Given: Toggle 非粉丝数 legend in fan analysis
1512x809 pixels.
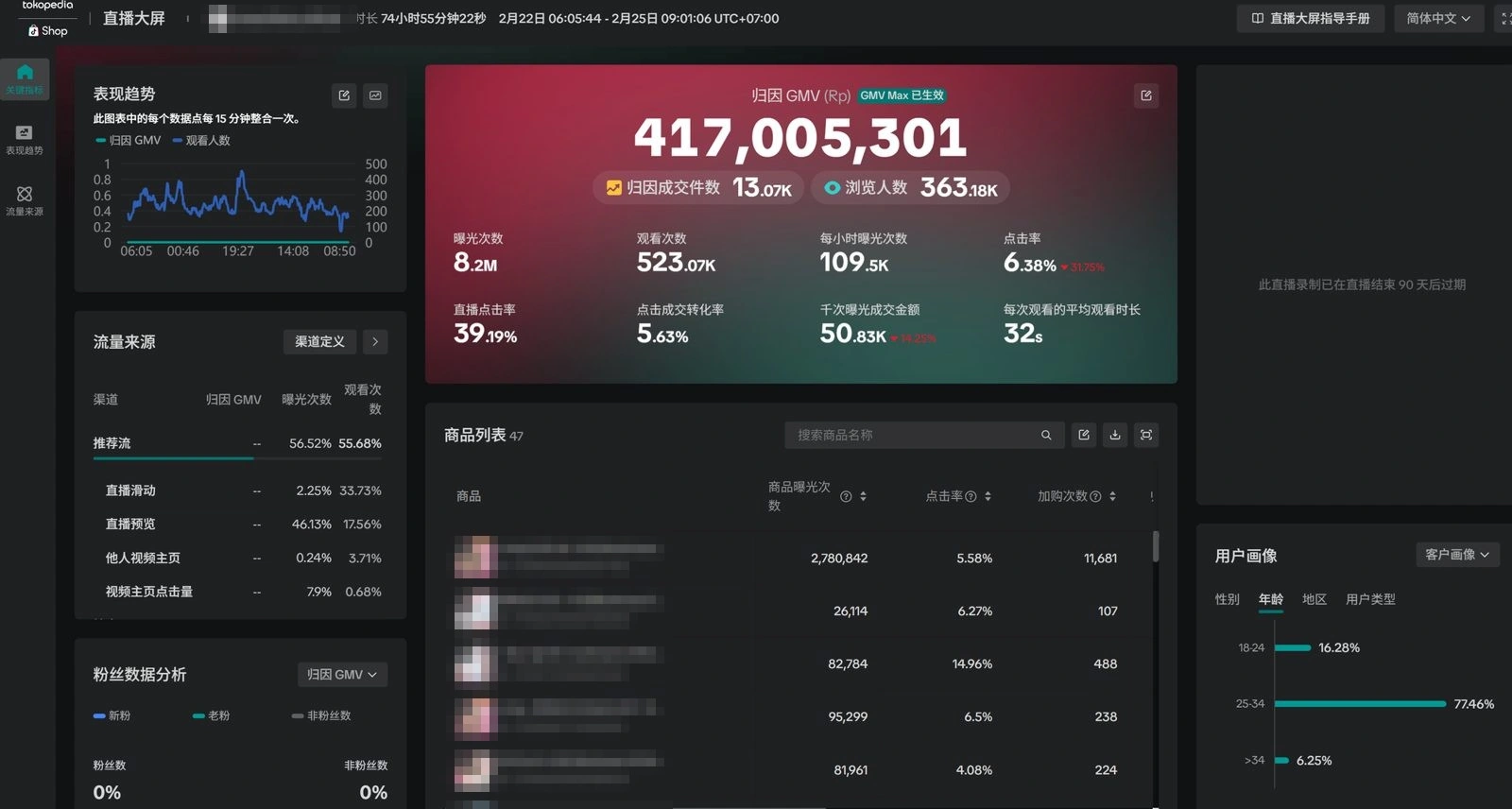Looking at the screenshot, I should tap(321, 716).
